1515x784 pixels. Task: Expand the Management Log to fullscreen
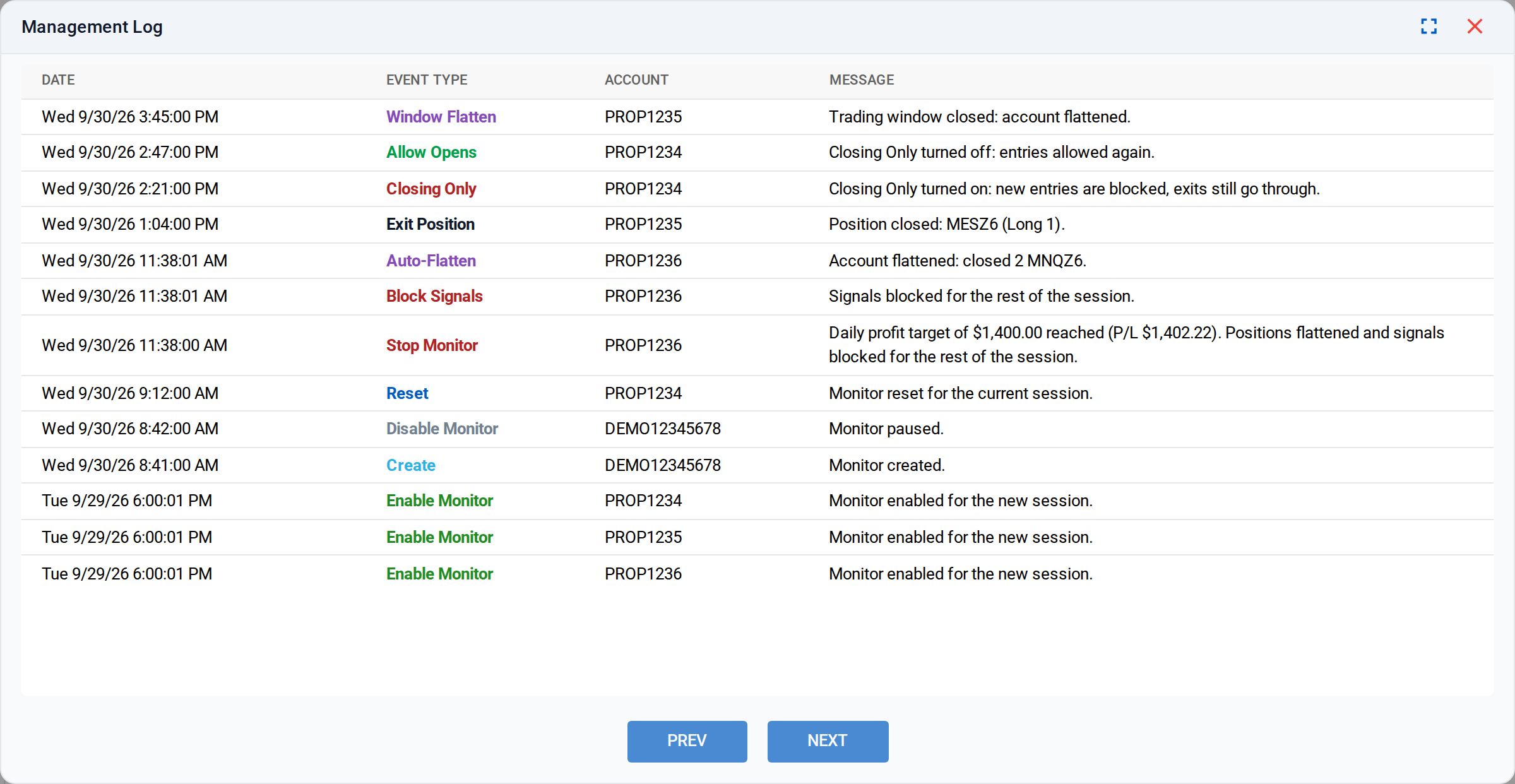tap(1429, 27)
